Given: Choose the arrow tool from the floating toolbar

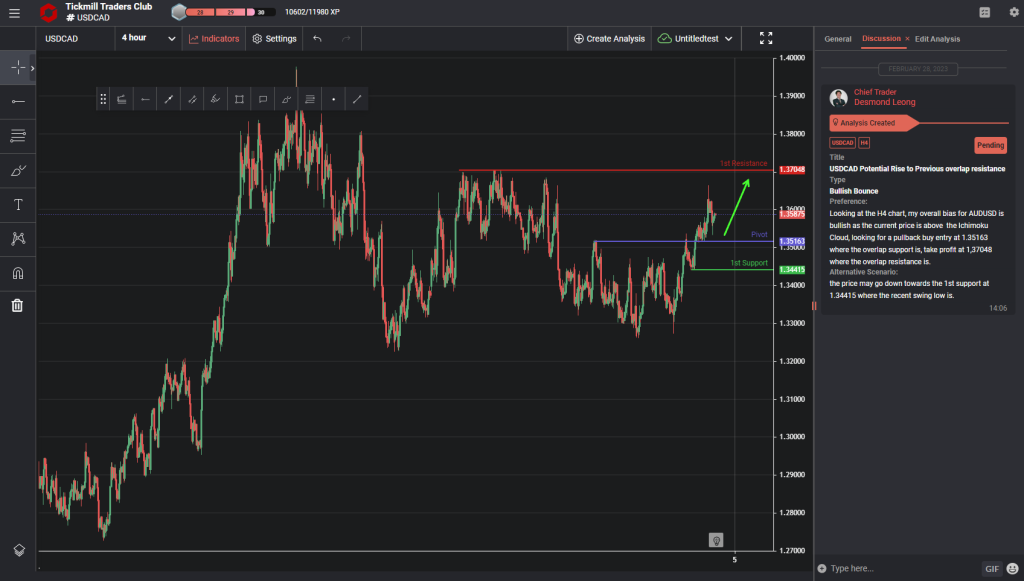Looking at the screenshot, I should (x=145, y=98).
